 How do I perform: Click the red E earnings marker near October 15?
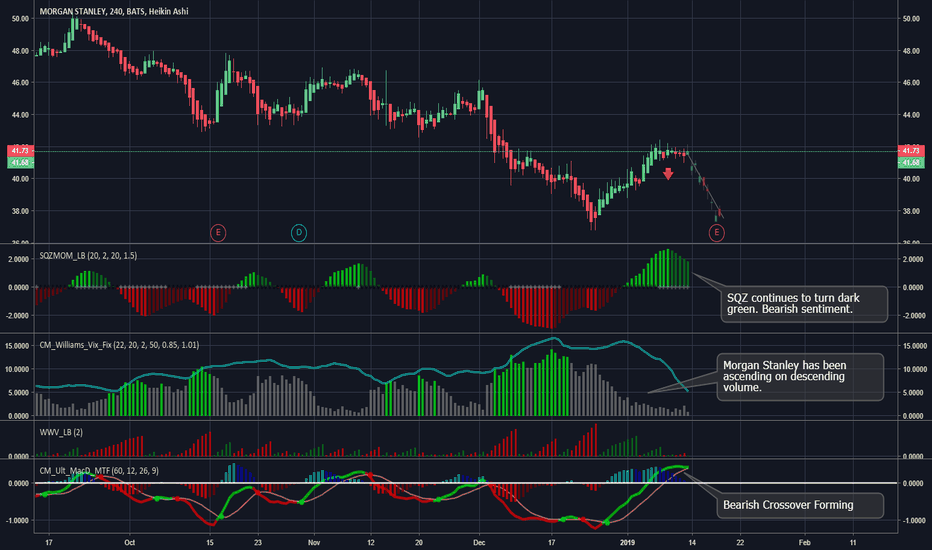point(218,232)
